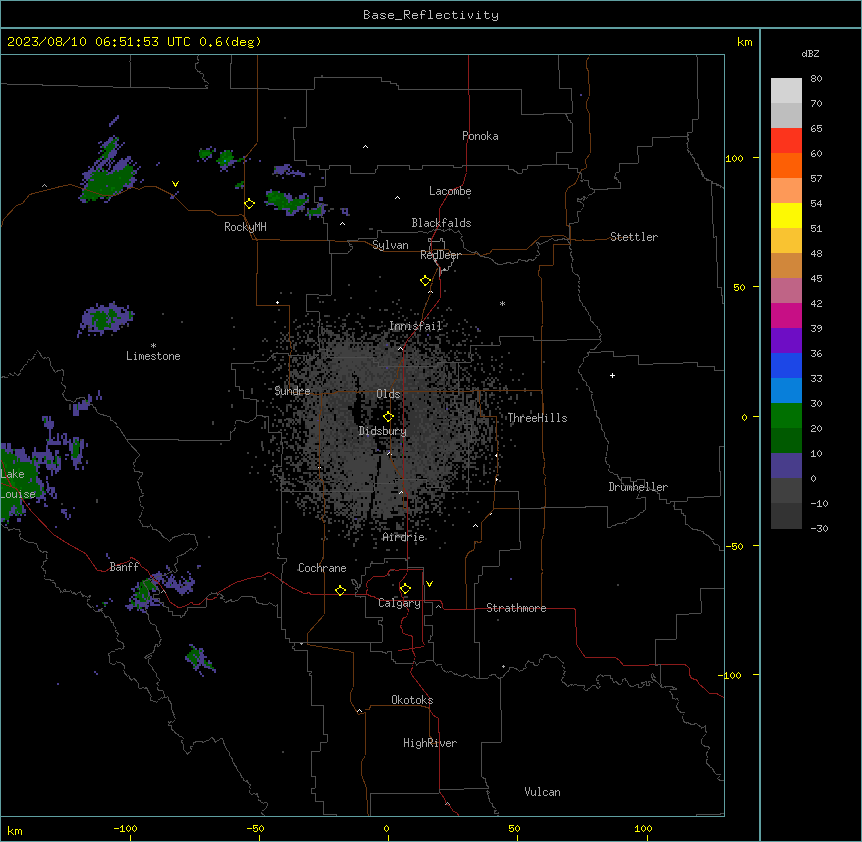Screen dimensions: 862x842
Task: Click the Didsbury town label
Action: pyautogui.click(x=383, y=431)
